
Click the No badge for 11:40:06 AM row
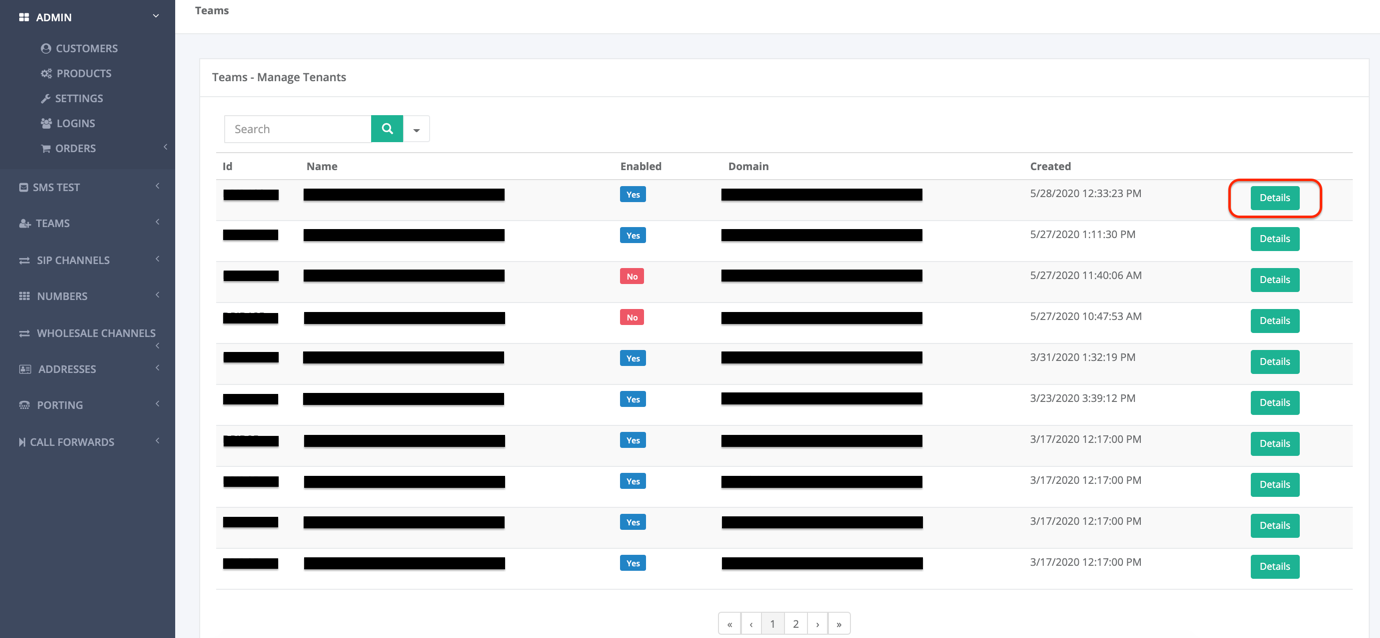coord(632,276)
